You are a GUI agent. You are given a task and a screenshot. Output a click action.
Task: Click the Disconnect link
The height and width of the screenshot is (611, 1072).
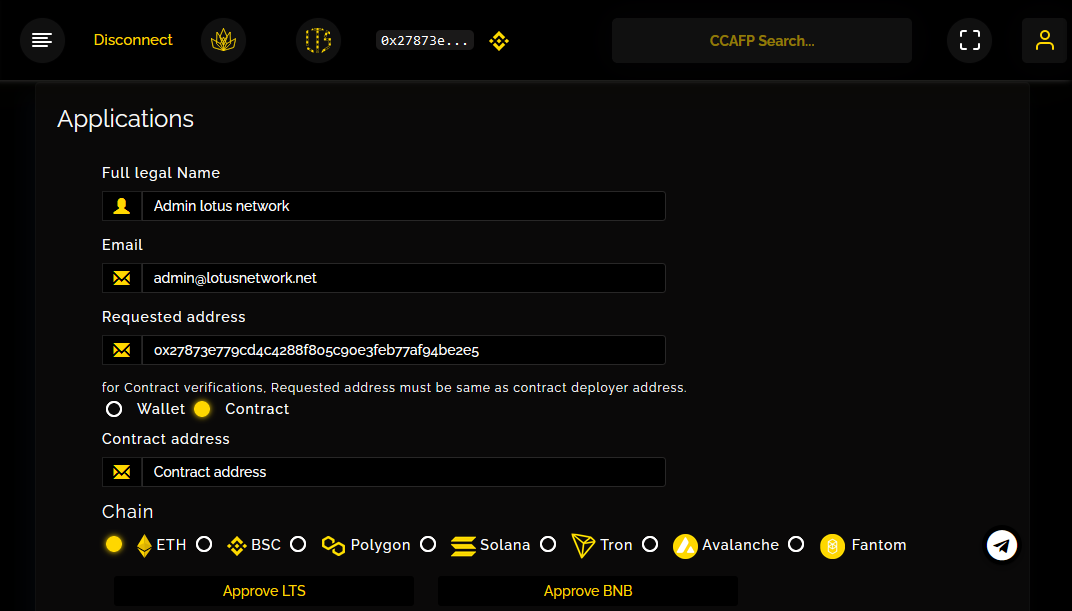tap(133, 40)
